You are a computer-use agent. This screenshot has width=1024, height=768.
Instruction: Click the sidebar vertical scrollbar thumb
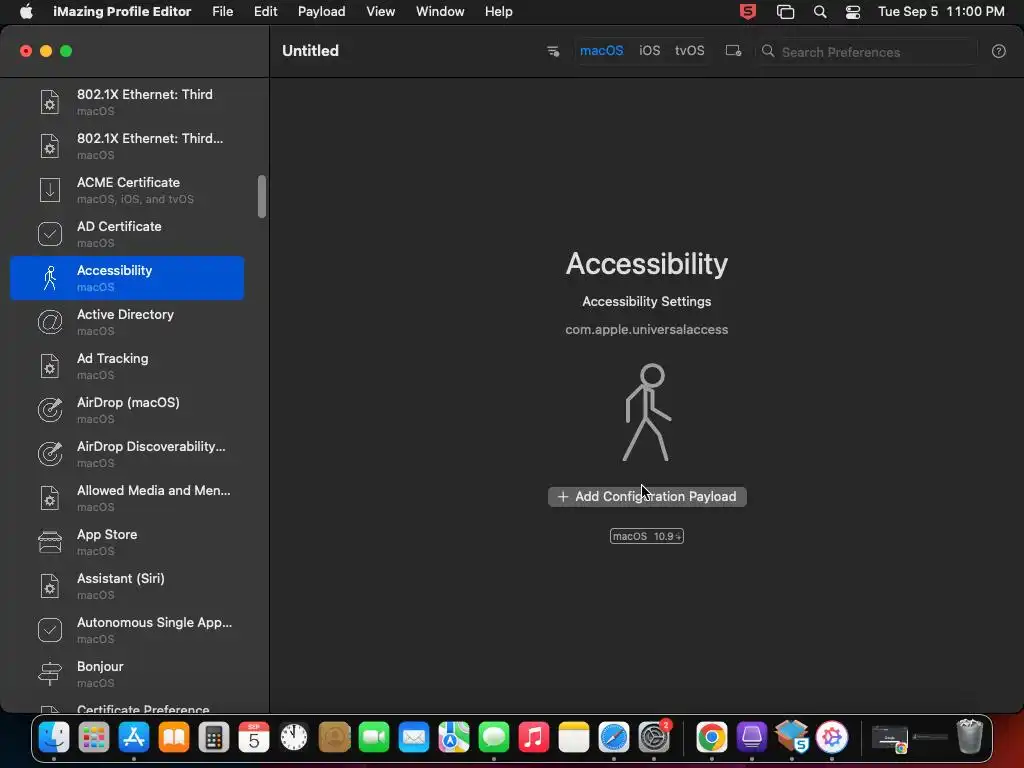262,196
